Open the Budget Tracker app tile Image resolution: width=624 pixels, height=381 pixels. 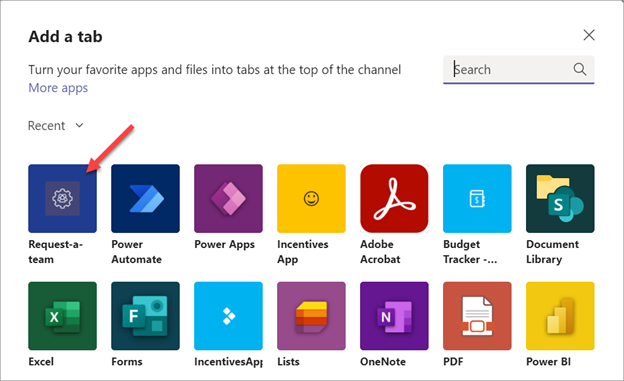tap(477, 198)
